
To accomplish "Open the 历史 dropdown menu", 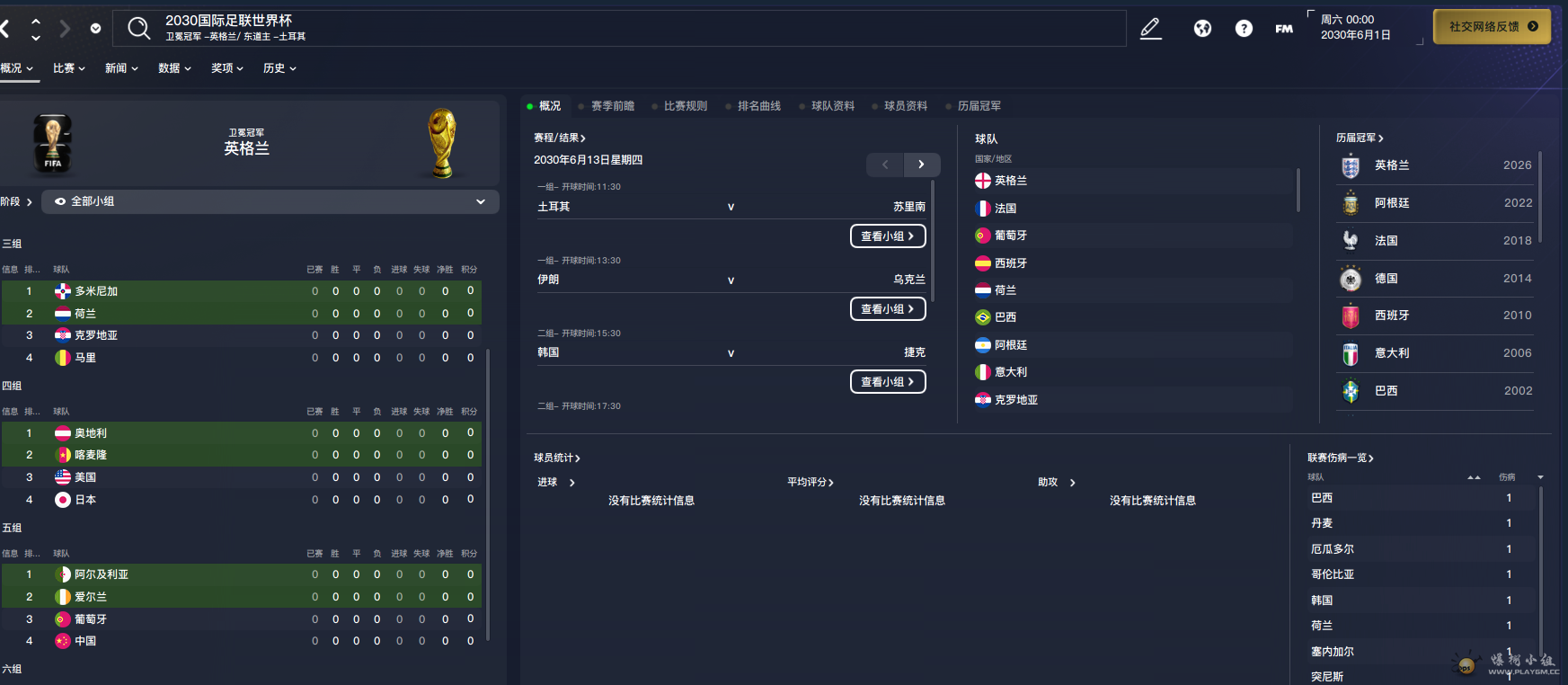I will point(279,68).
